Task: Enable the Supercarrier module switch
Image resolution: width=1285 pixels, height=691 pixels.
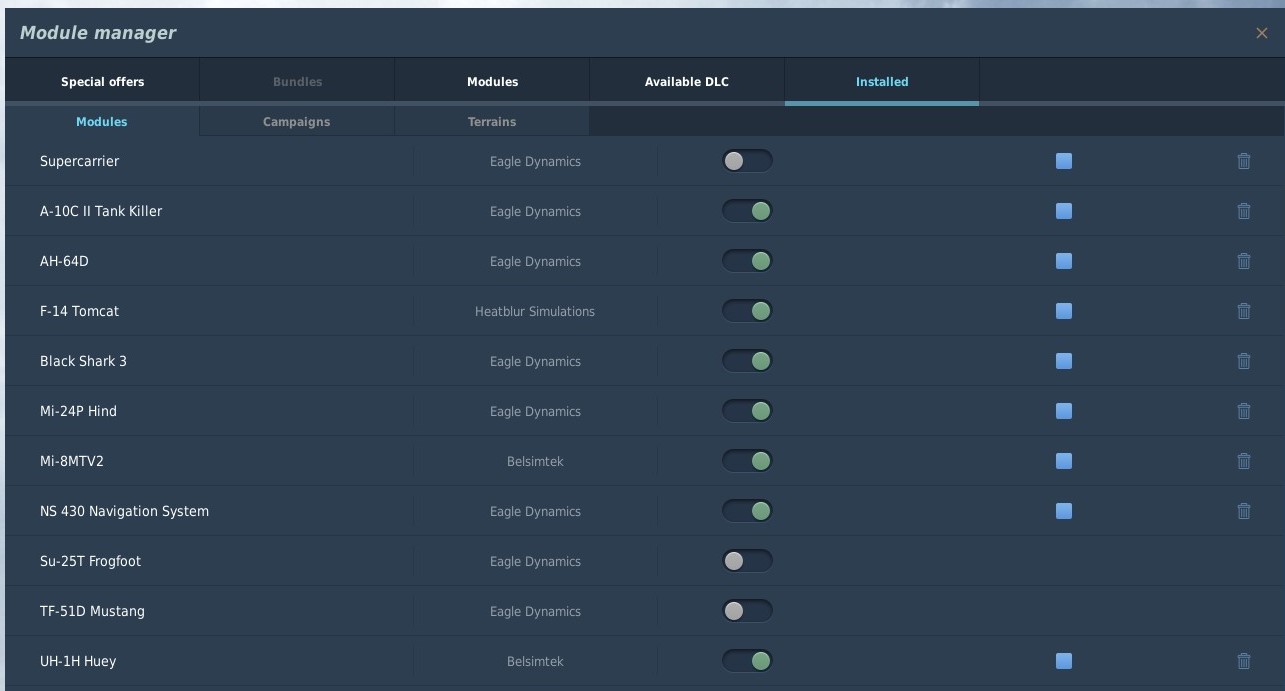Action: pos(747,161)
